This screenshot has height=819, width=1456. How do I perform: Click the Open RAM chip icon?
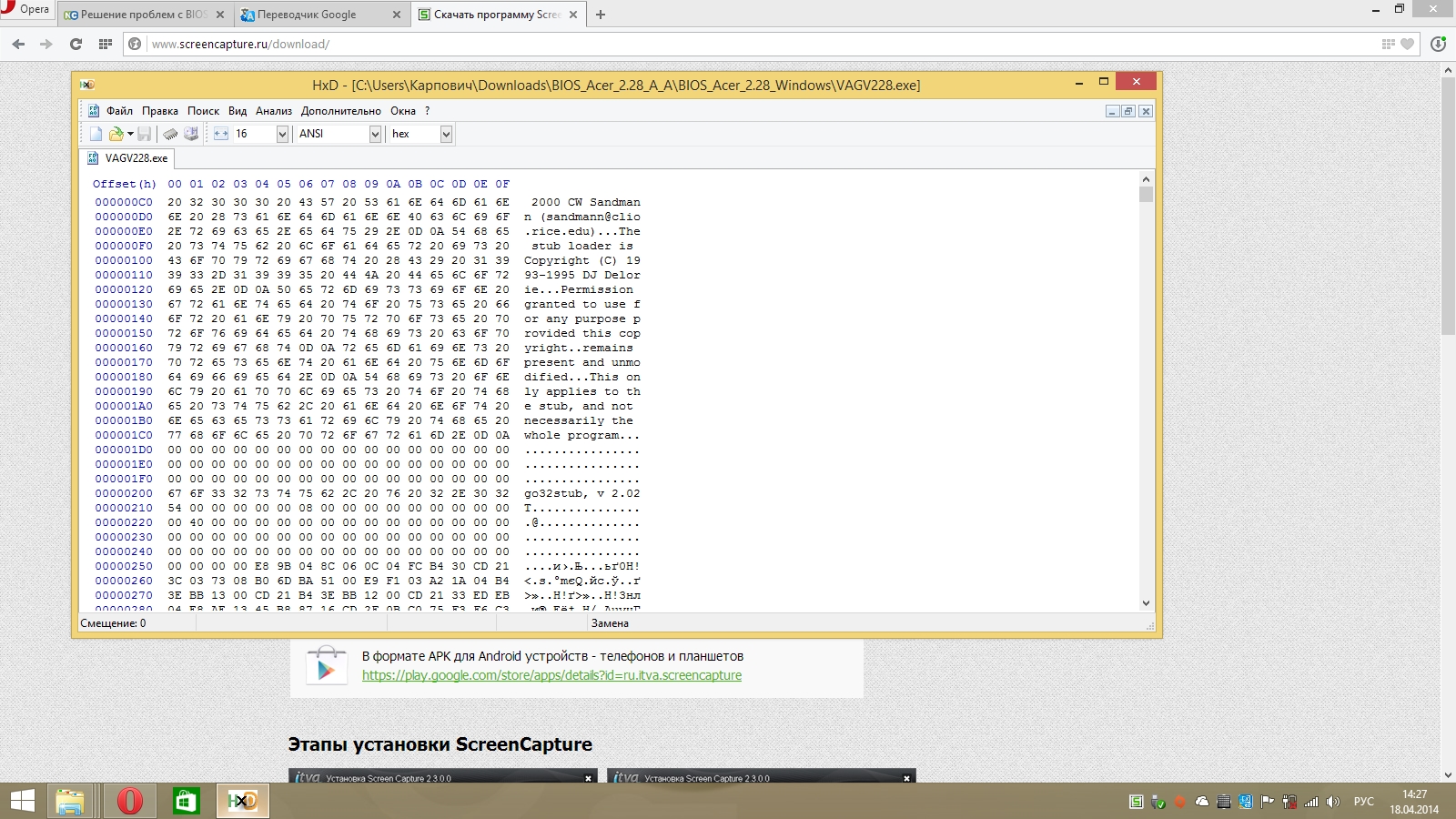[x=170, y=134]
